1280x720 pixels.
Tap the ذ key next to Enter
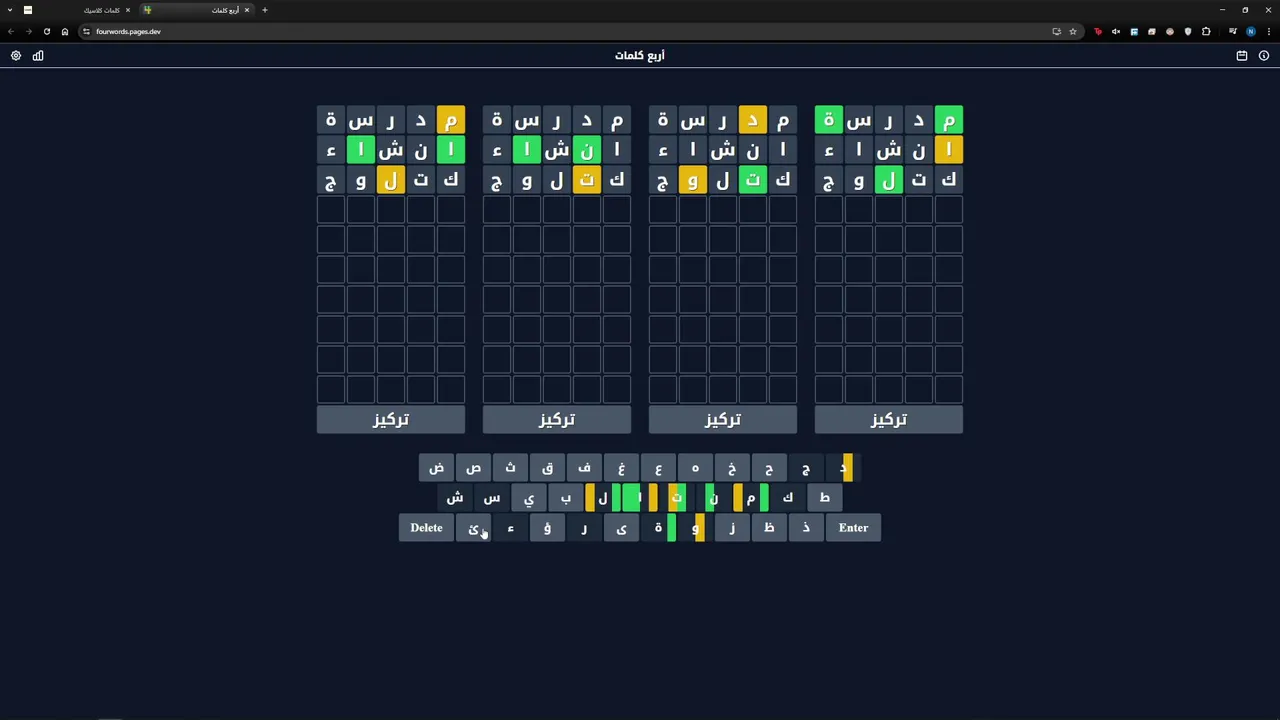click(x=807, y=528)
